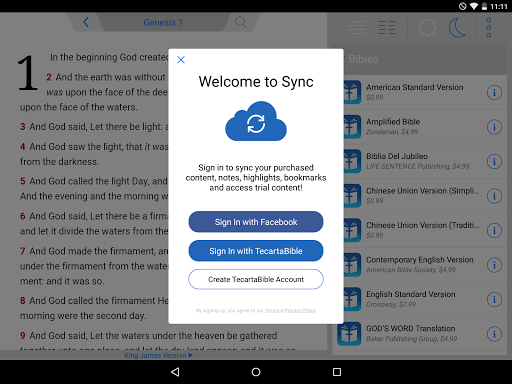
Task: Enable night mode moon icon
Action: tap(457, 27)
